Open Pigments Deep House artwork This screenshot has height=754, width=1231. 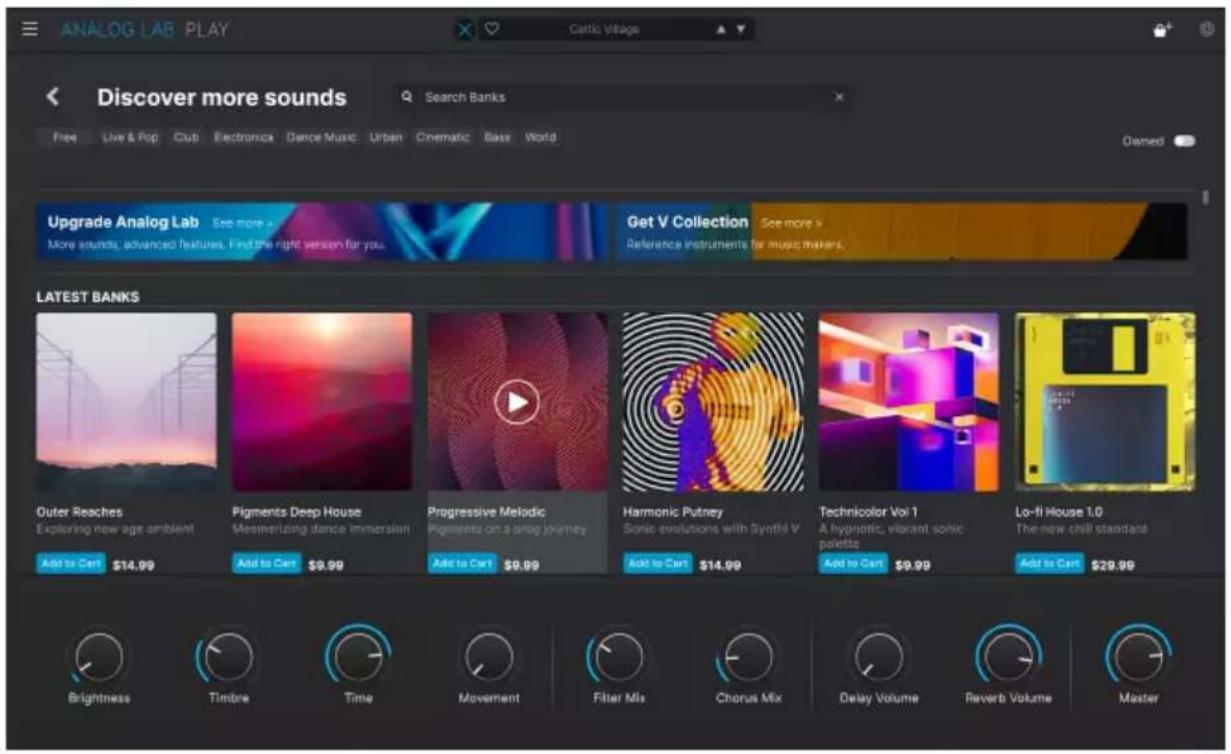[x=322, y=402]
